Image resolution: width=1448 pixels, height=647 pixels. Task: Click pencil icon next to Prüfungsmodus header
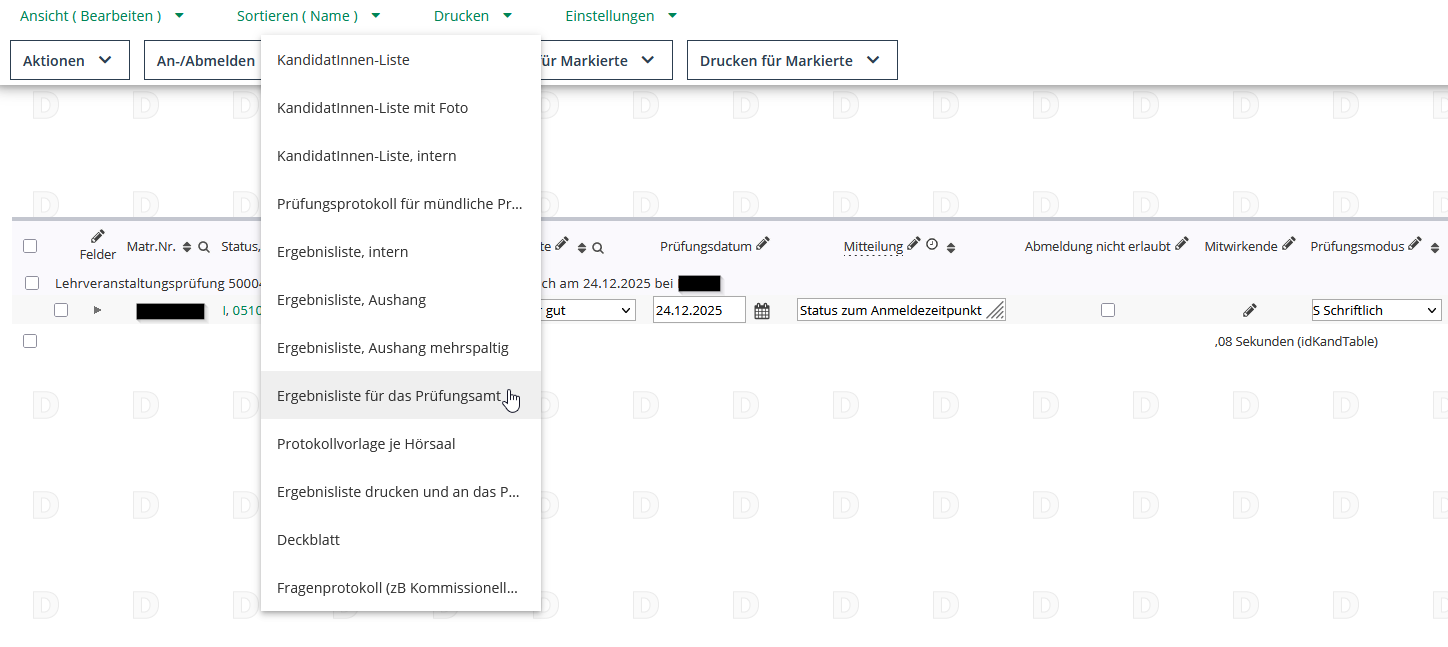click(1415, 245)
